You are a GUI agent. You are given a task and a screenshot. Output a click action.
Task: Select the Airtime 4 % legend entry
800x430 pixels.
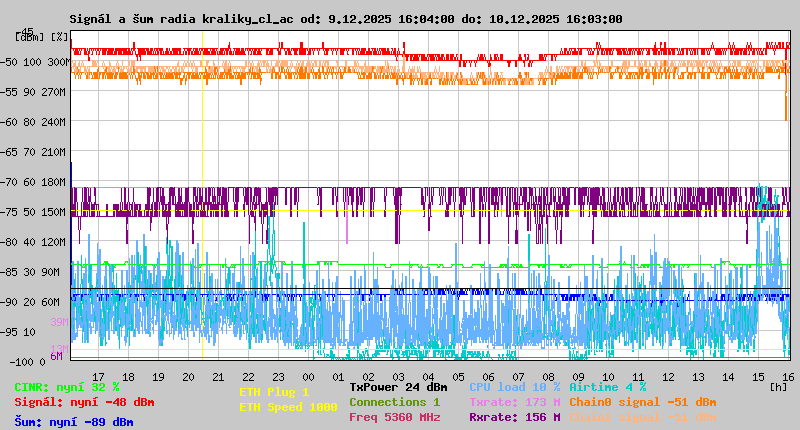(x=607, y=387)
